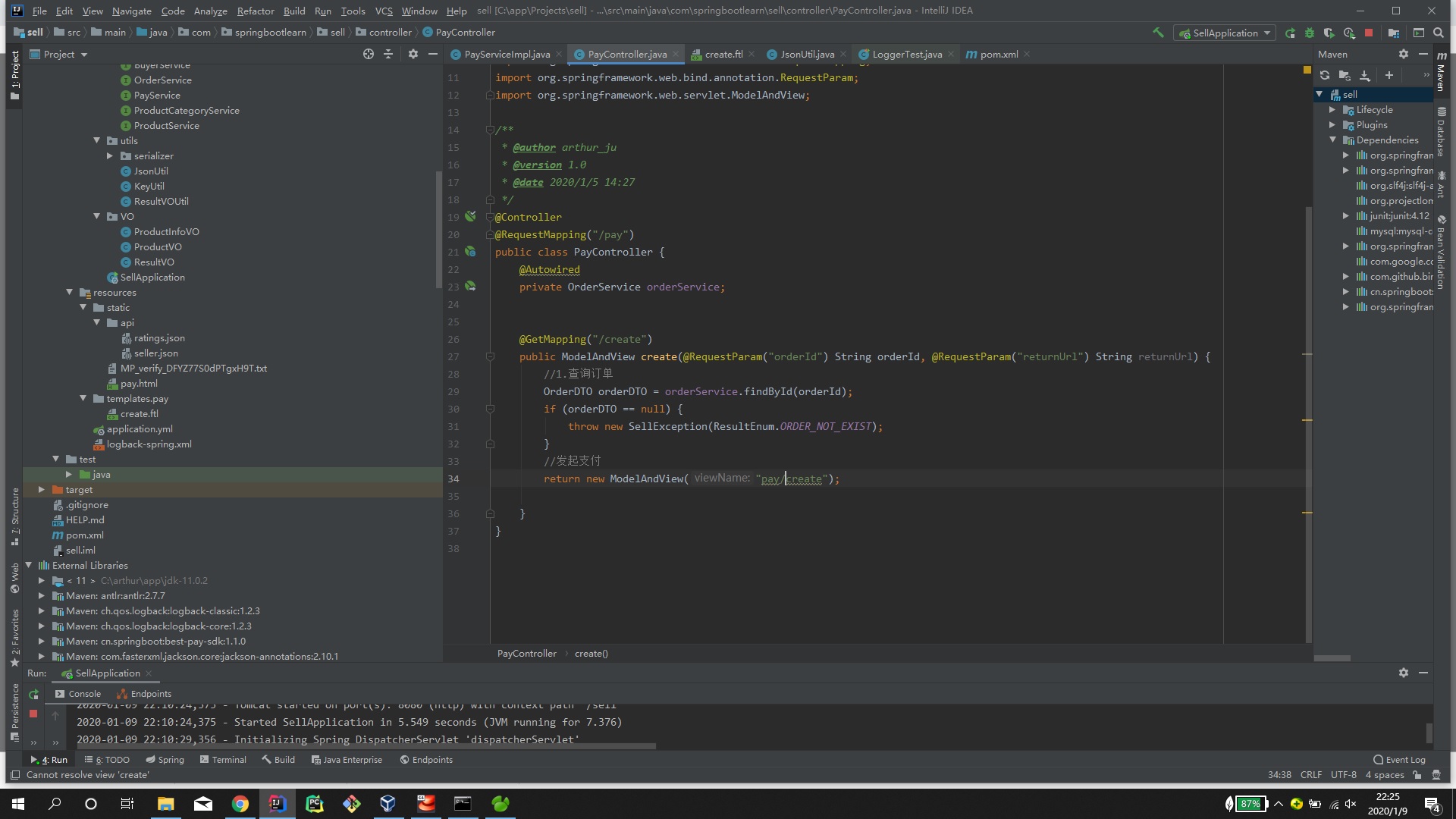Open the 6: TODO tool window
The image size is (1456, 819).
[x=107, y=760]
